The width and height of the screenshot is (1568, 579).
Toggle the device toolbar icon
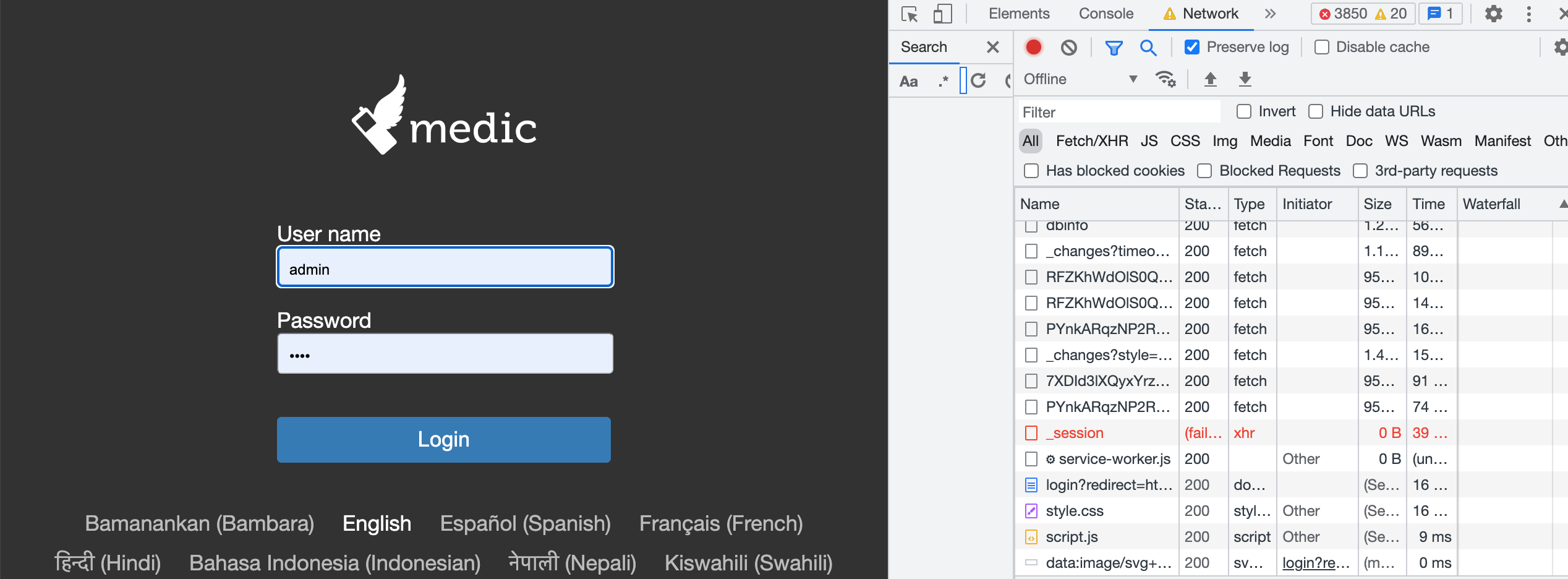pyautogui.click(x=942, y=14)
